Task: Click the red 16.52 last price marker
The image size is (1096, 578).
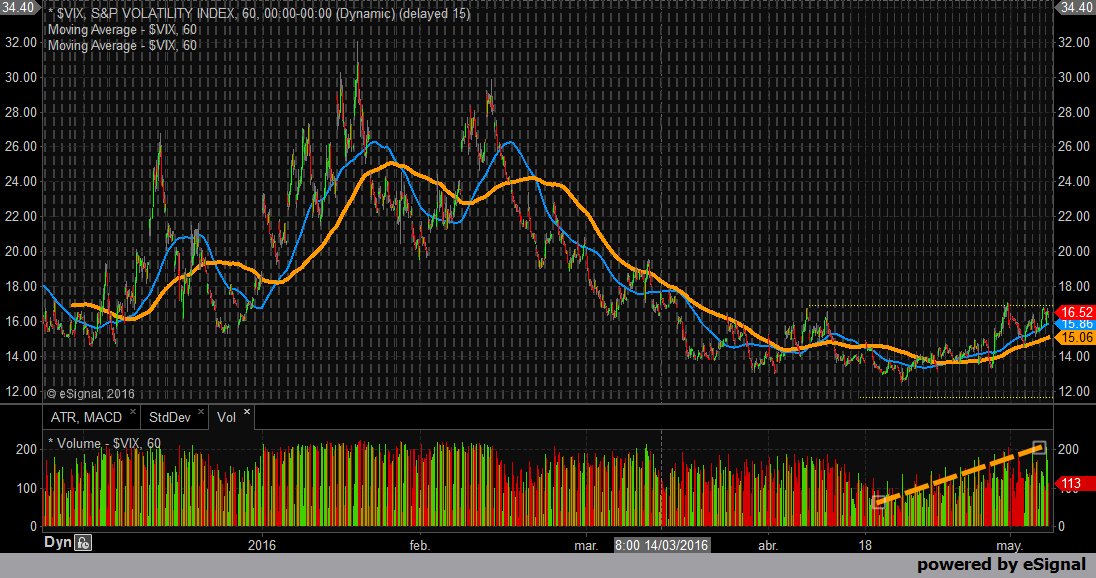Action: [x=1075, y=312]
